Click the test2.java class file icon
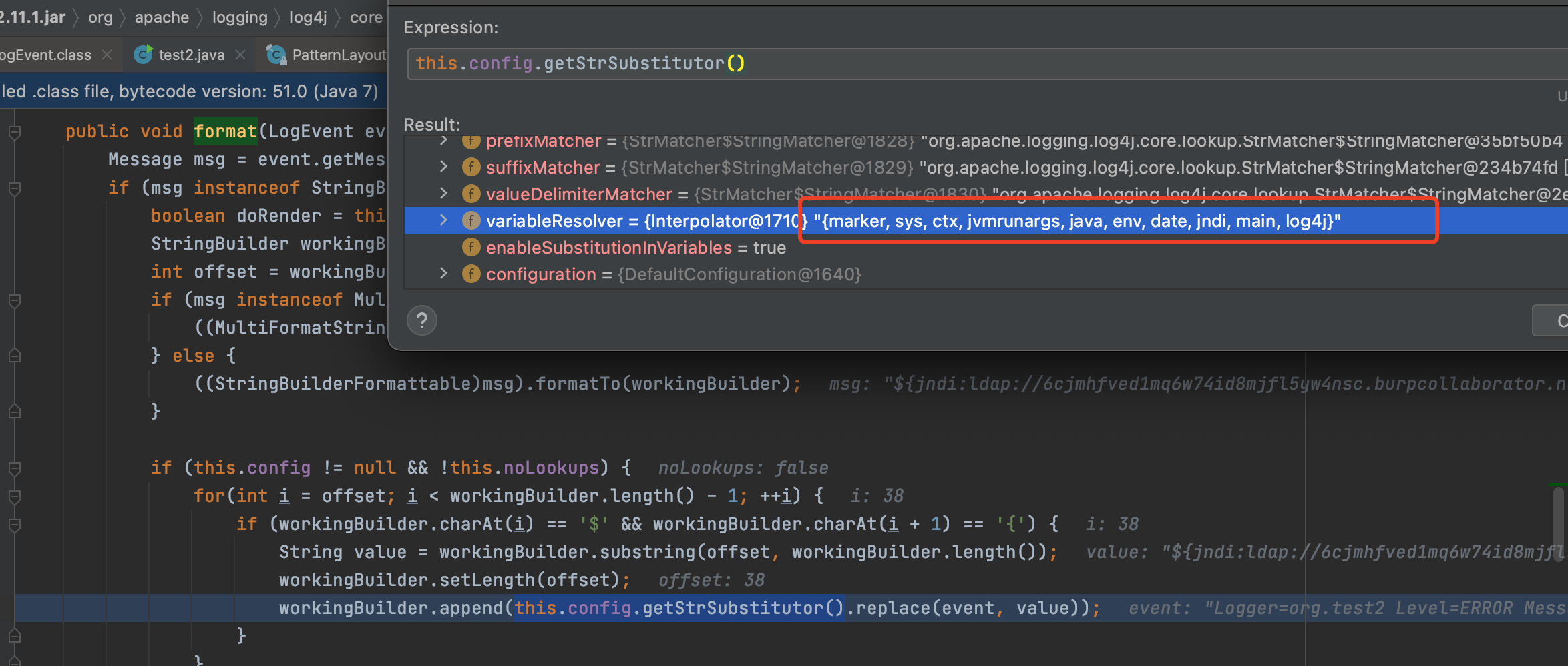The width and height of the screenshot is (1568, 666). [x=142, y=55]
